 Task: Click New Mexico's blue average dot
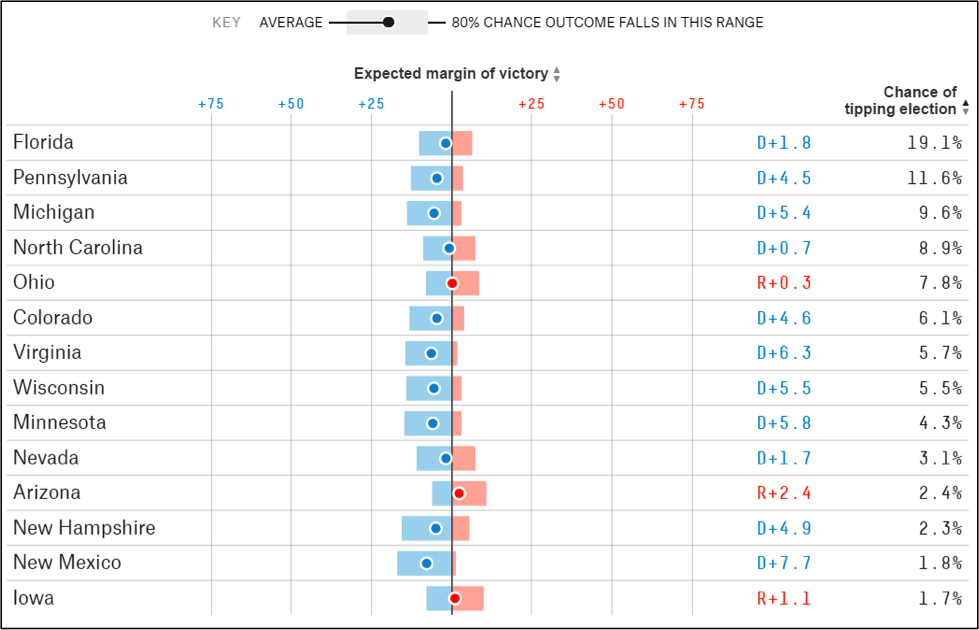click(427, 563)
